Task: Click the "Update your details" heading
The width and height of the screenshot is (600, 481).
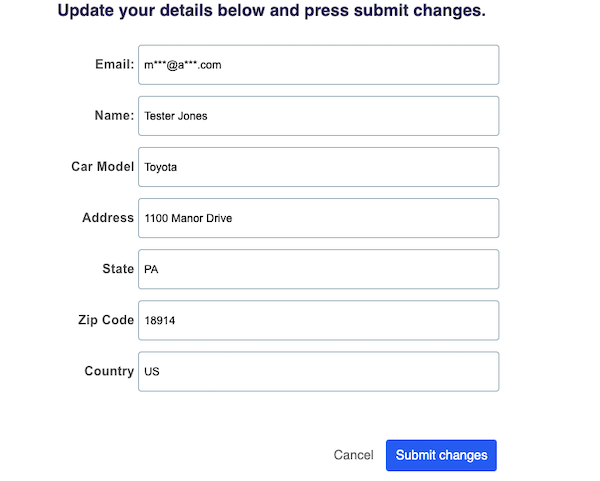Action: pos(271,11)
